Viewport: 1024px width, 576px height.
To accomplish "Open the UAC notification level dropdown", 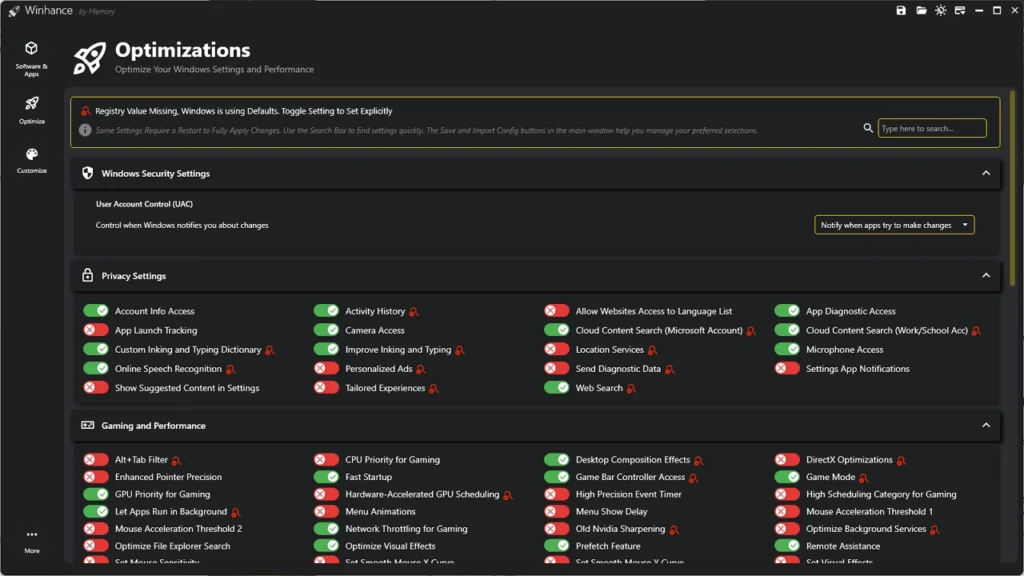I will pos(894,225).
